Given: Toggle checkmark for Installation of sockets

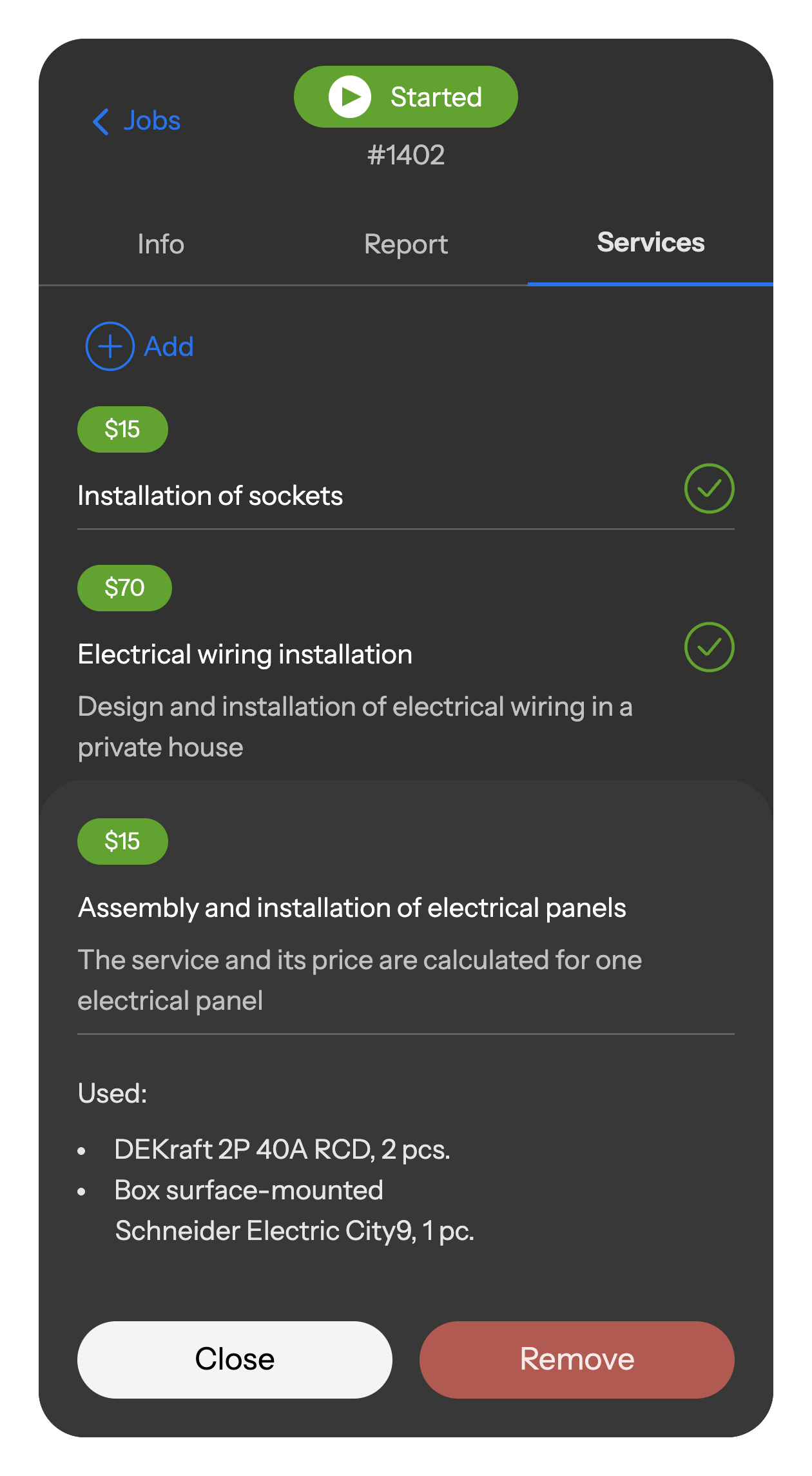Looking at the screenshot, I should (x=709, y=489).
